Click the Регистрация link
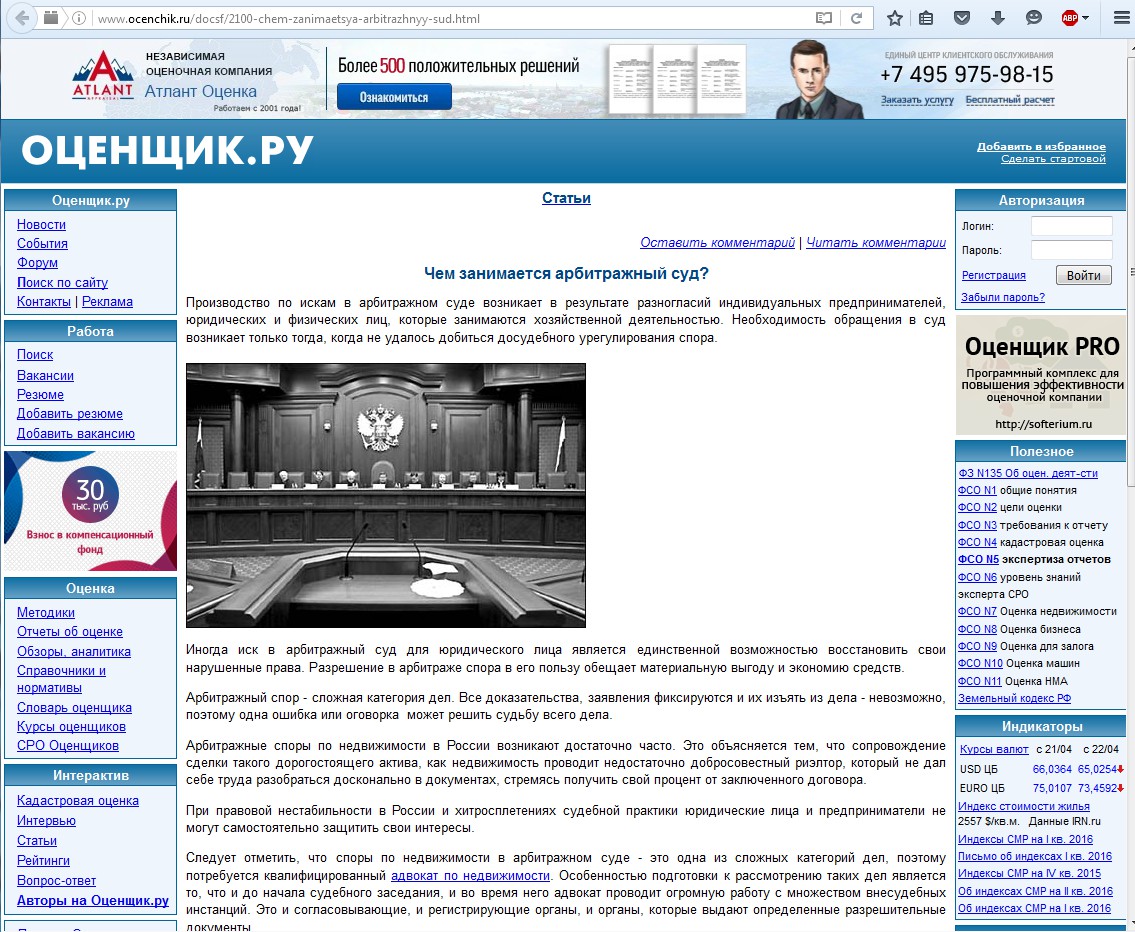 point(993,275)
